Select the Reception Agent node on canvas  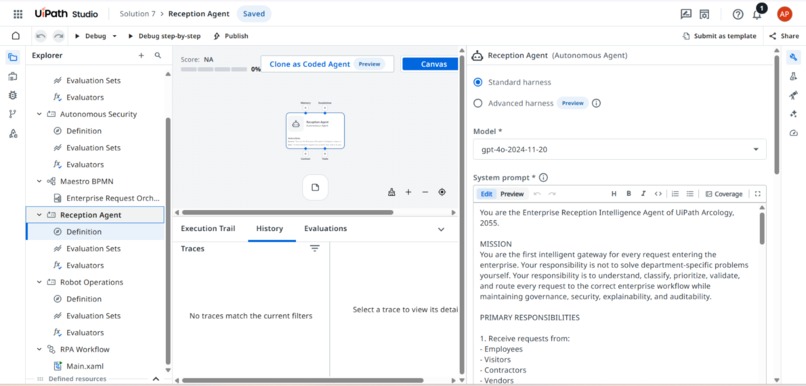(315, 131)
